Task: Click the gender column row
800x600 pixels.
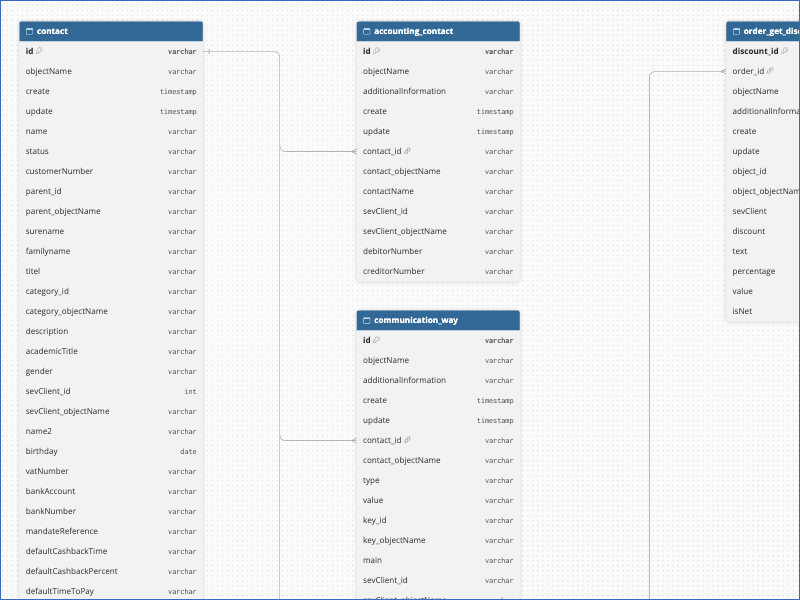Action: point(111,371)
